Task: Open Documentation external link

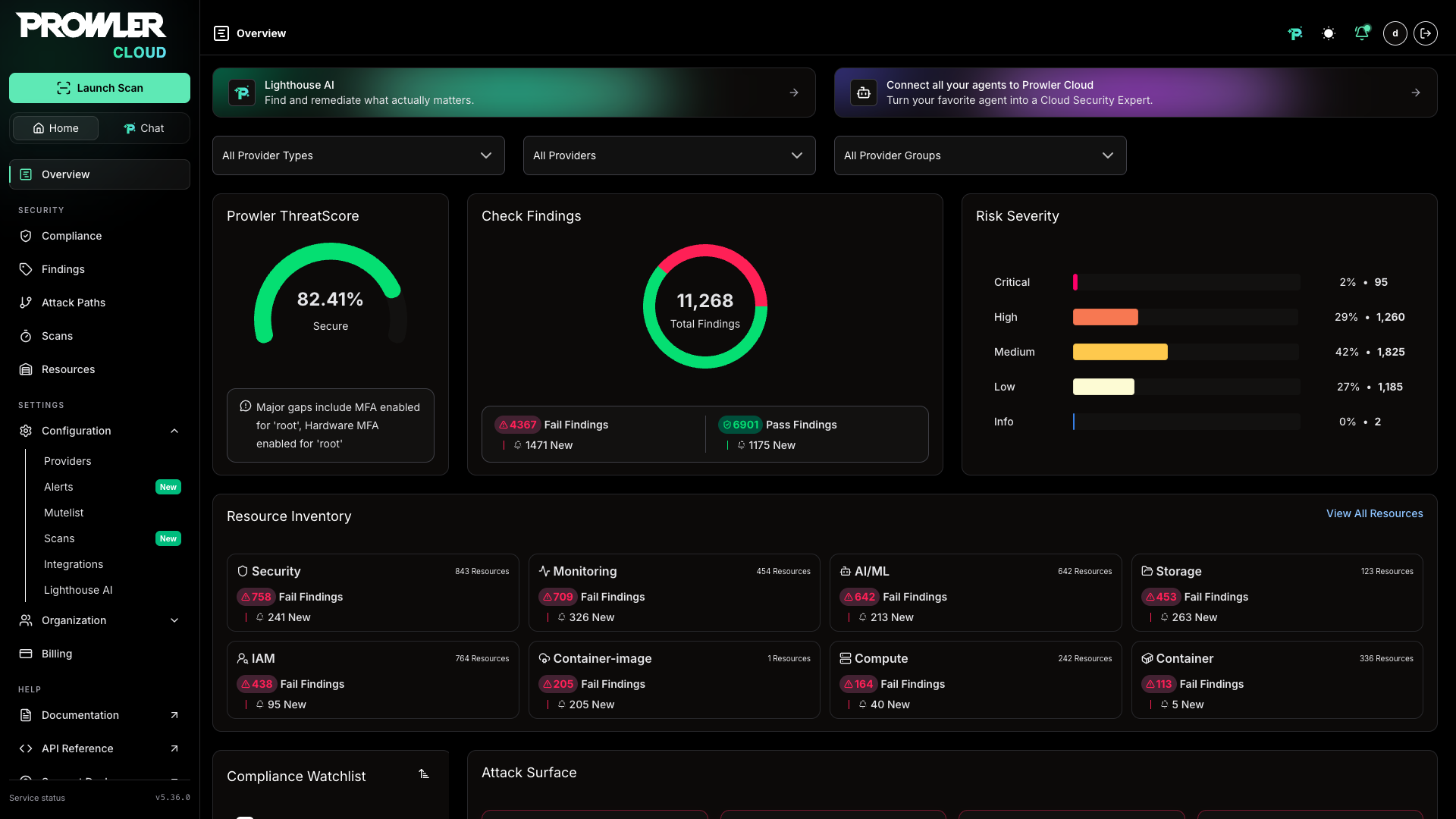Action: 99,715
